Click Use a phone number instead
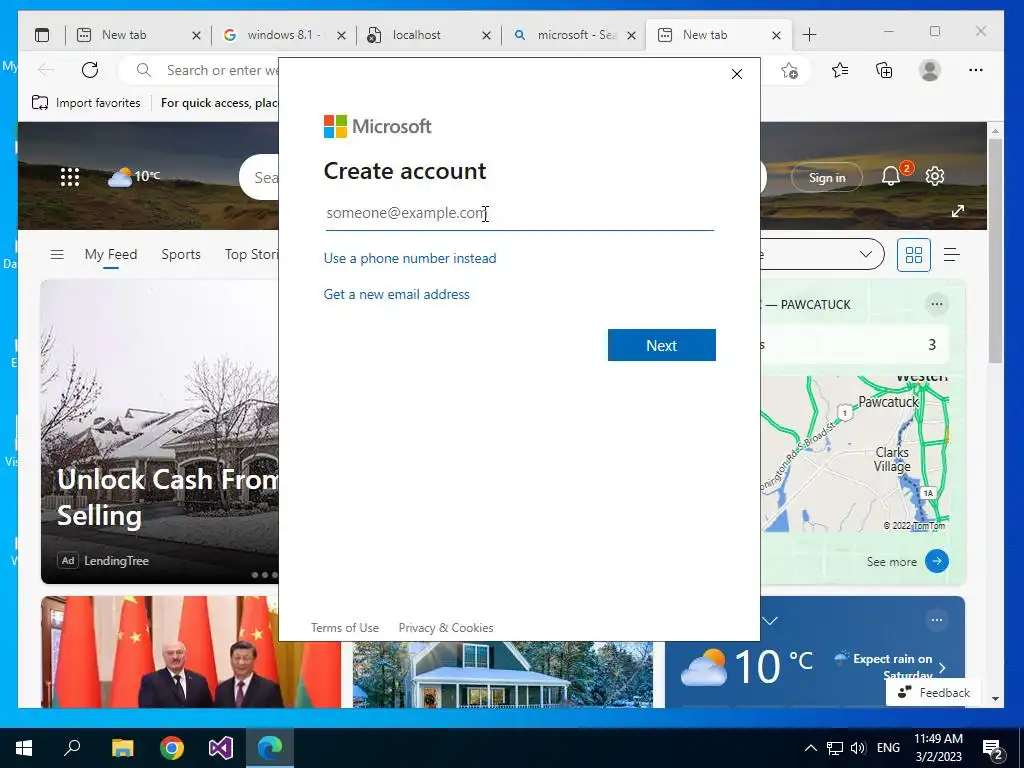 (410, 258)
